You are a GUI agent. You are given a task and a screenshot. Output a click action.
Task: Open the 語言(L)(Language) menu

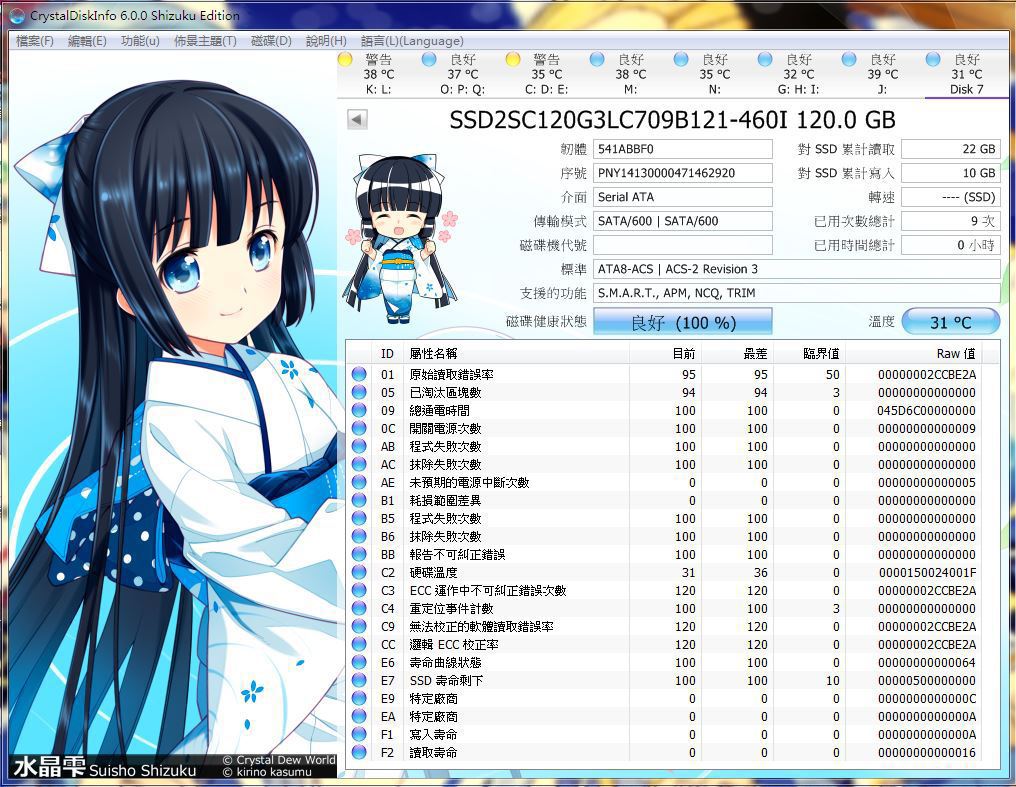click(412, 41)
